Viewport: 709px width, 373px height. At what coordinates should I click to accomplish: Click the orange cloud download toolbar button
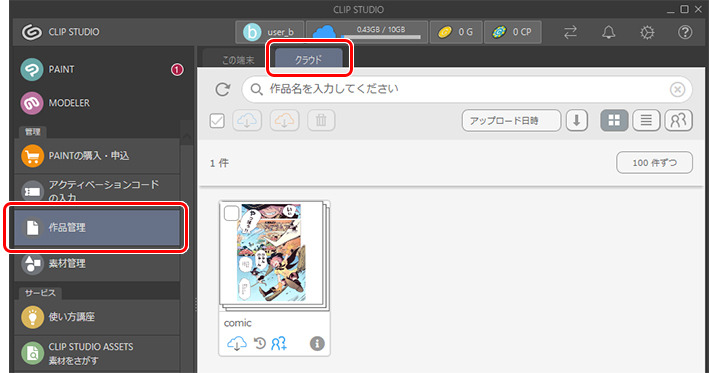click(x=284, y=120)
